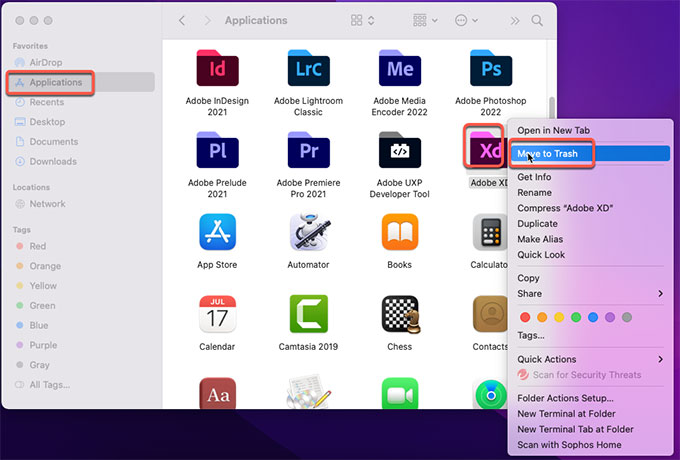This screenshot has height=460, width=680.
Task: Open Network under Locations
Action: 40,204
